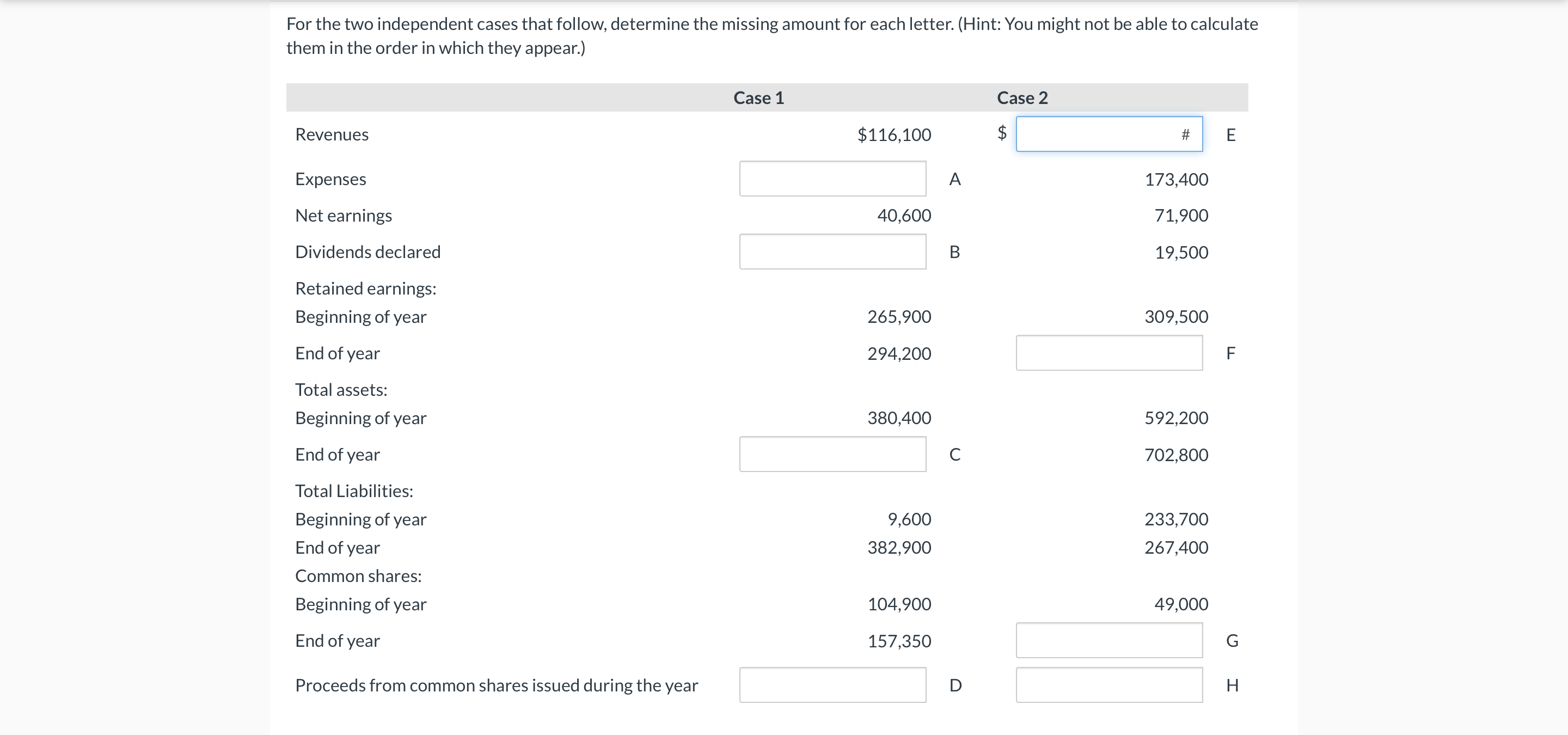Select the Dividends declared input for Case 1

click(831, 252)
